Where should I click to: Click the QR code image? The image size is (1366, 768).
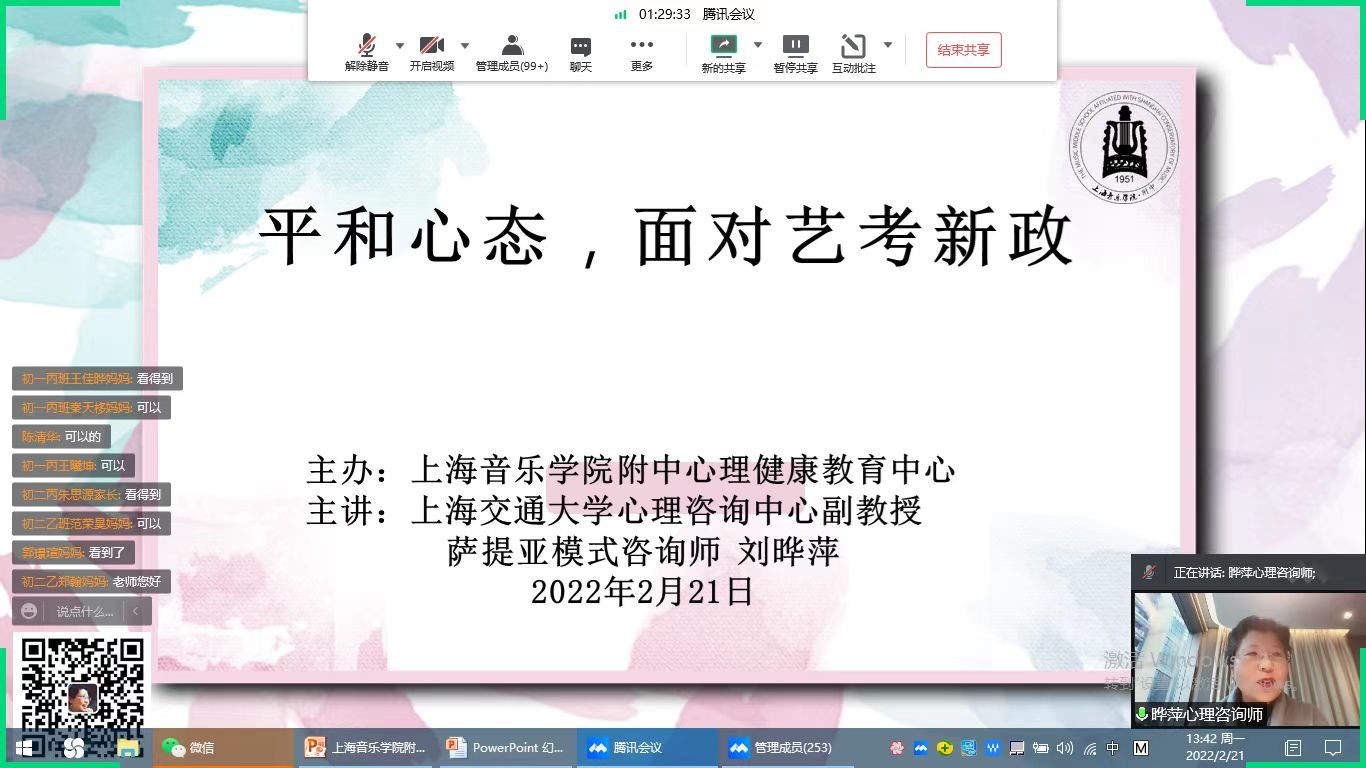tap(83, 683)
